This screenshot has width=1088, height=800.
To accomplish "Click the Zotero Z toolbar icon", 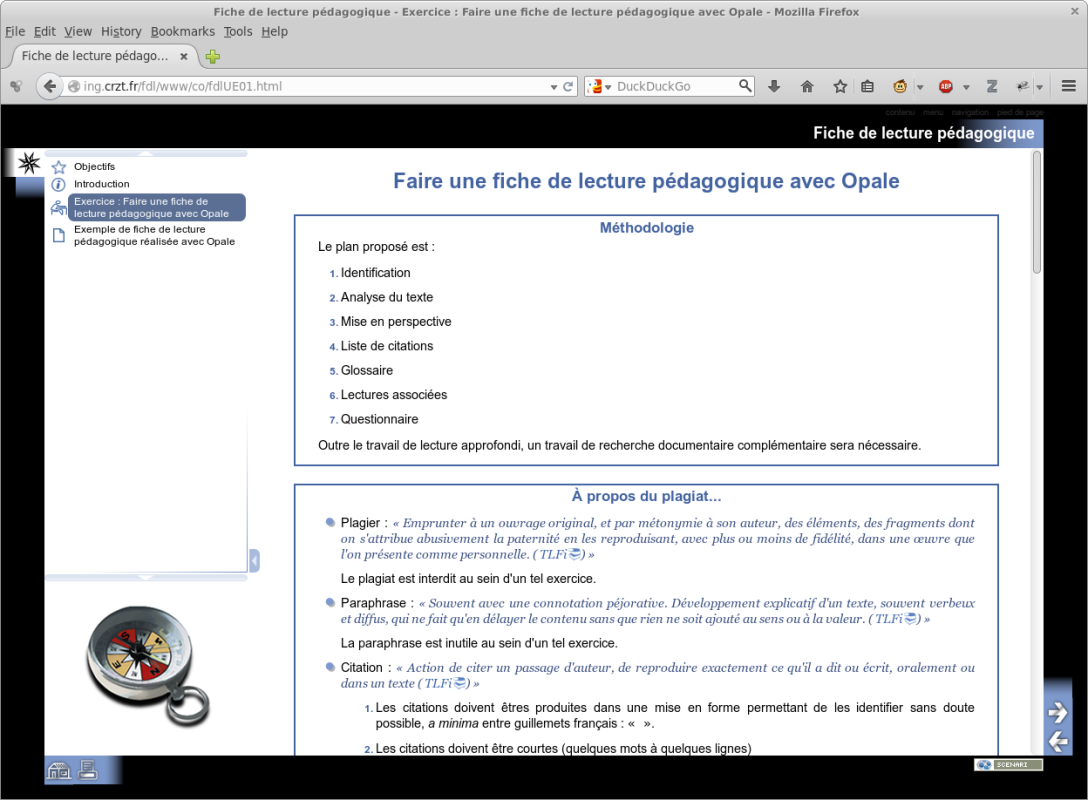I will [x=992, y=86].
